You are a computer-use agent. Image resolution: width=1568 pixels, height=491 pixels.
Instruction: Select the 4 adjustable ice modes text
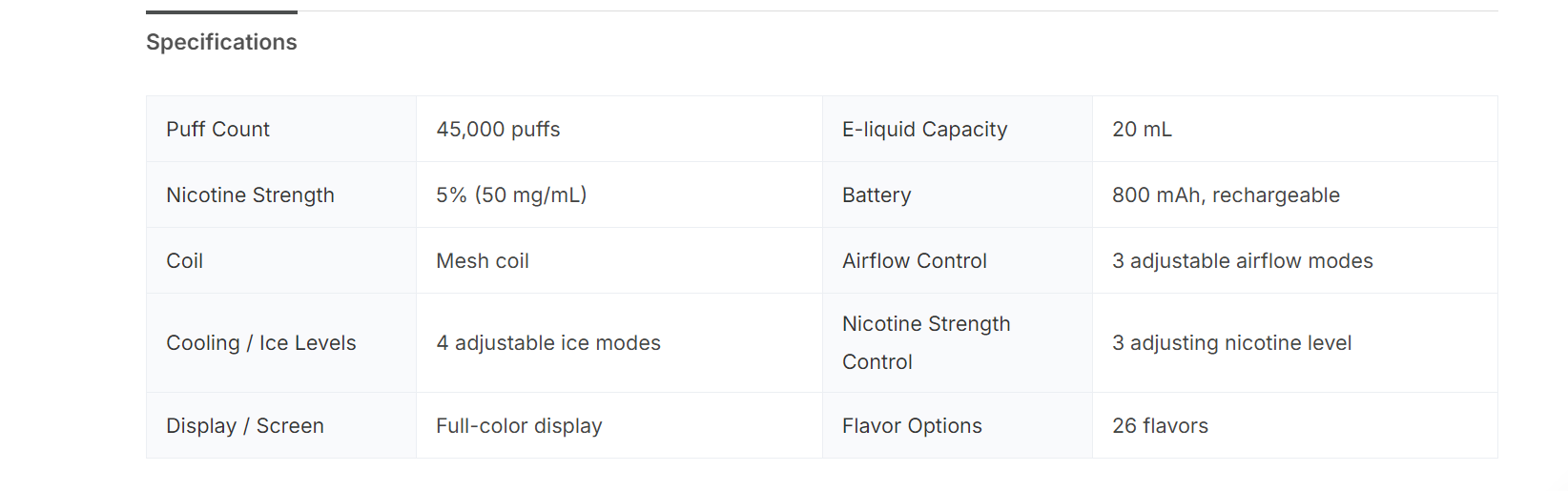[548, 343]
